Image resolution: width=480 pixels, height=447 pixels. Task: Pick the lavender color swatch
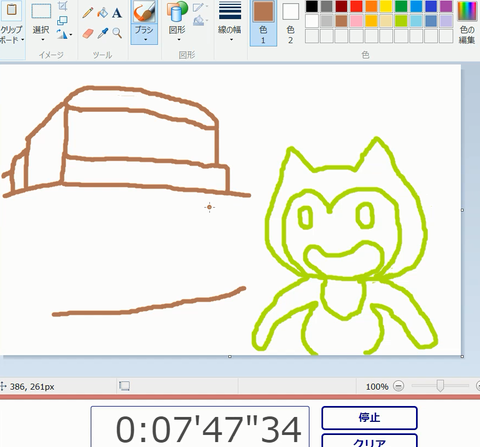(446, 21)
